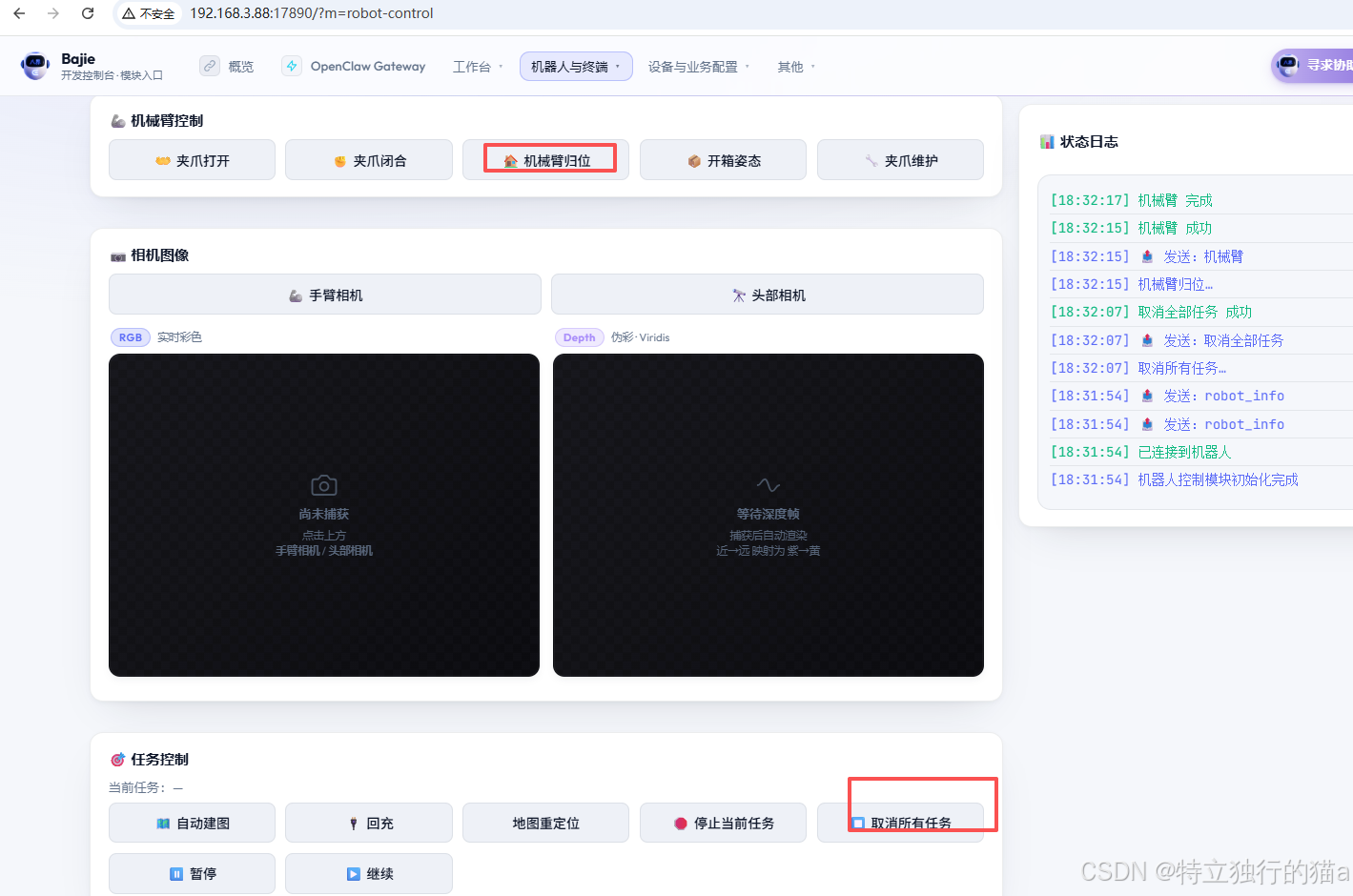Viewport: 1353px width, 896px height.
Task: Click the 暂停 pause button
Action: [x=192, y=873]
